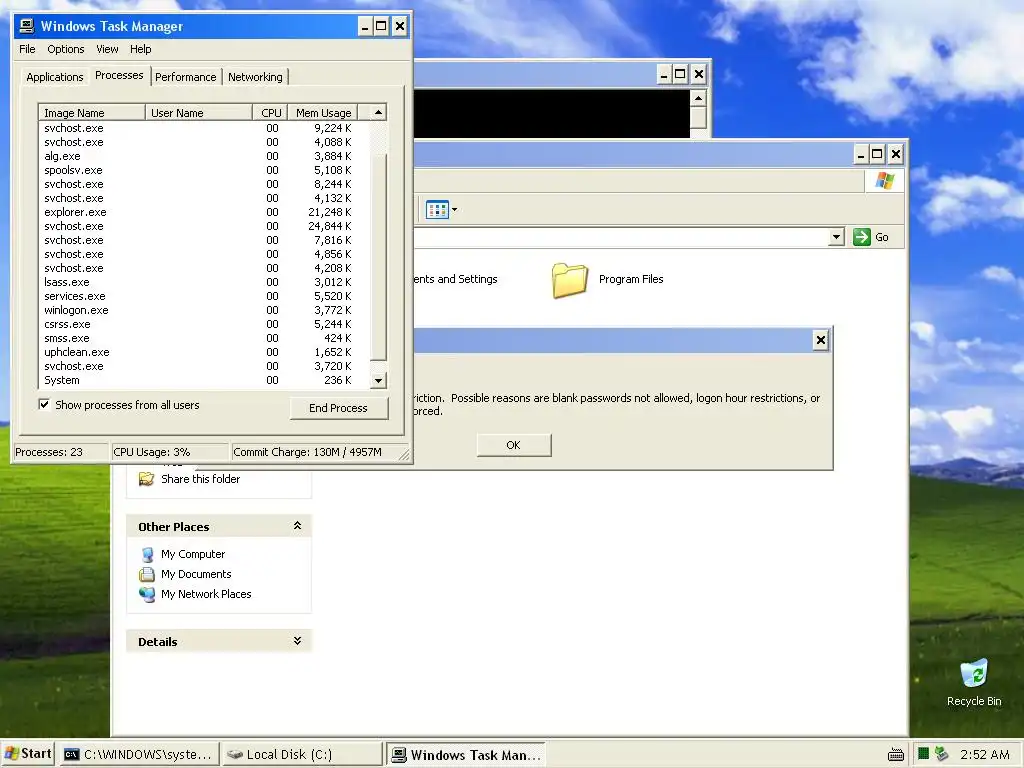Viewport: 1024px width, 768px height.
Task: Close the error dialog with X button
Action: click(x=821, y=340)
